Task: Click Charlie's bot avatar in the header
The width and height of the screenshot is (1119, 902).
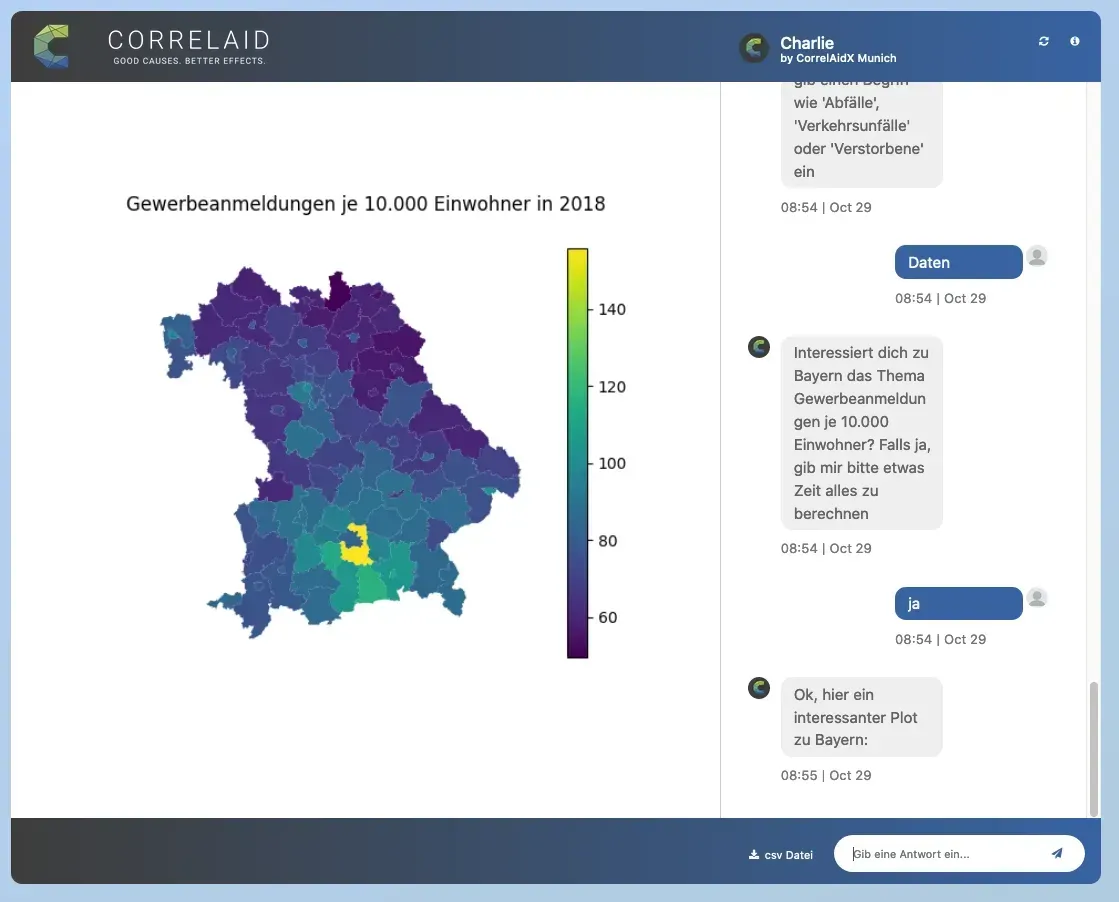Action: coord(753,46)
